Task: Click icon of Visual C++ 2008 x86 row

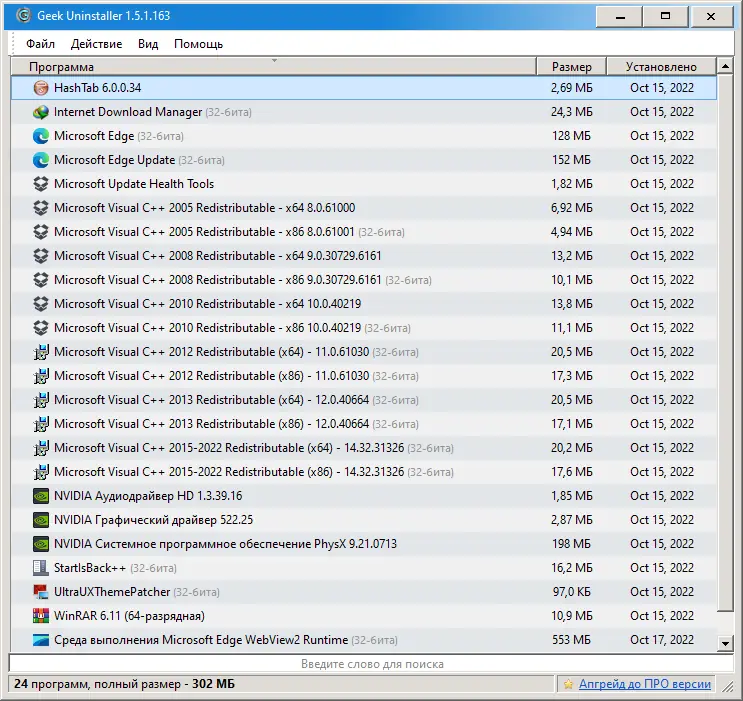Action: click(x=41, y=280)
